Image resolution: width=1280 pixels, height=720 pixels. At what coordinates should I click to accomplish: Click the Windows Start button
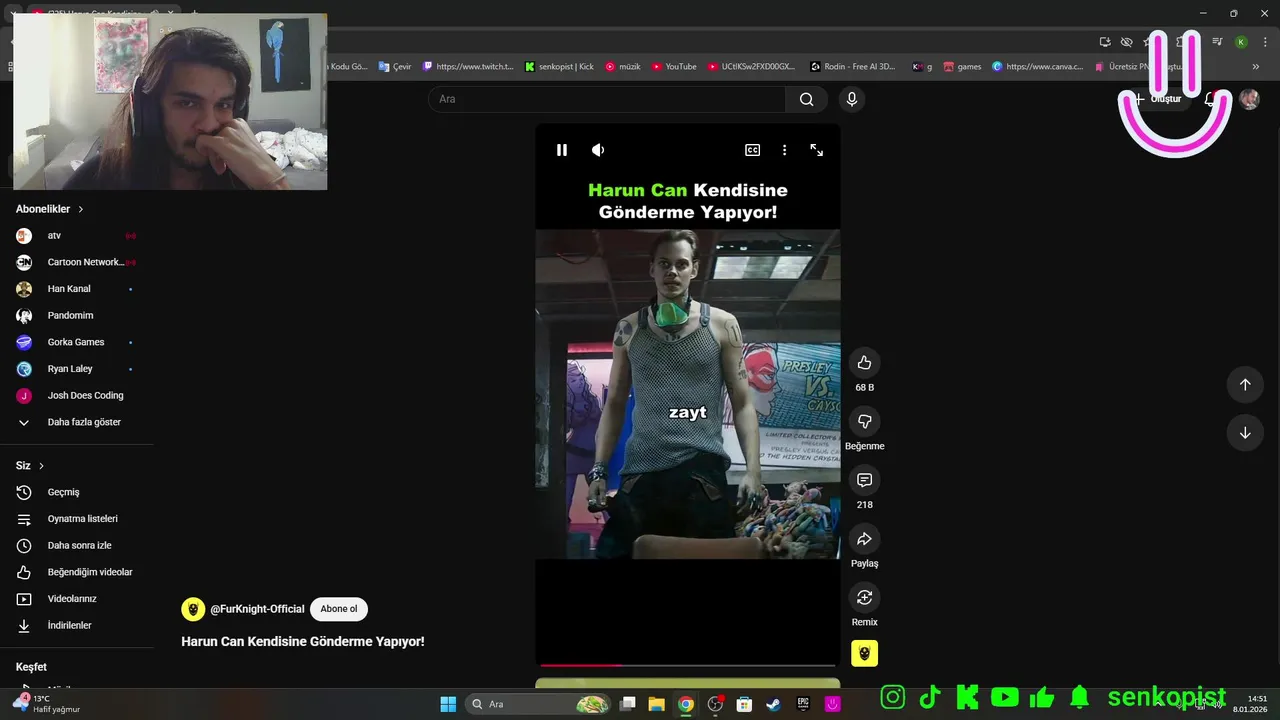tap(448, 704)
